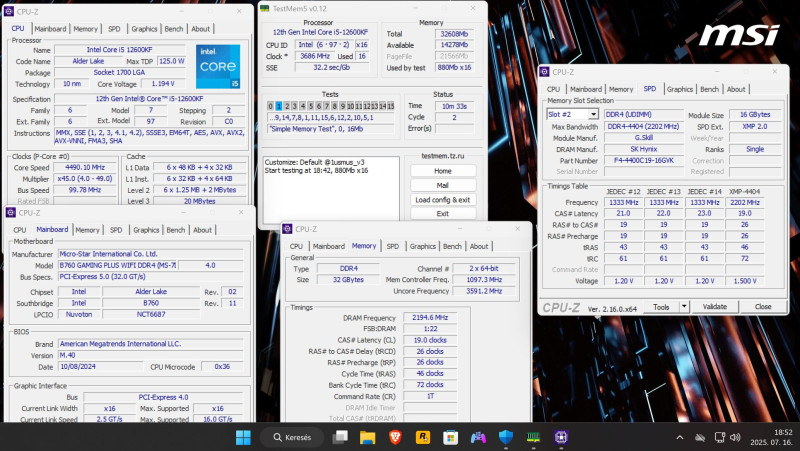Image resolution: width=800 pixels, height=451 pixels.
Task: Click the Total memory value 32608Mb
Action: click(x=454, y=34)
